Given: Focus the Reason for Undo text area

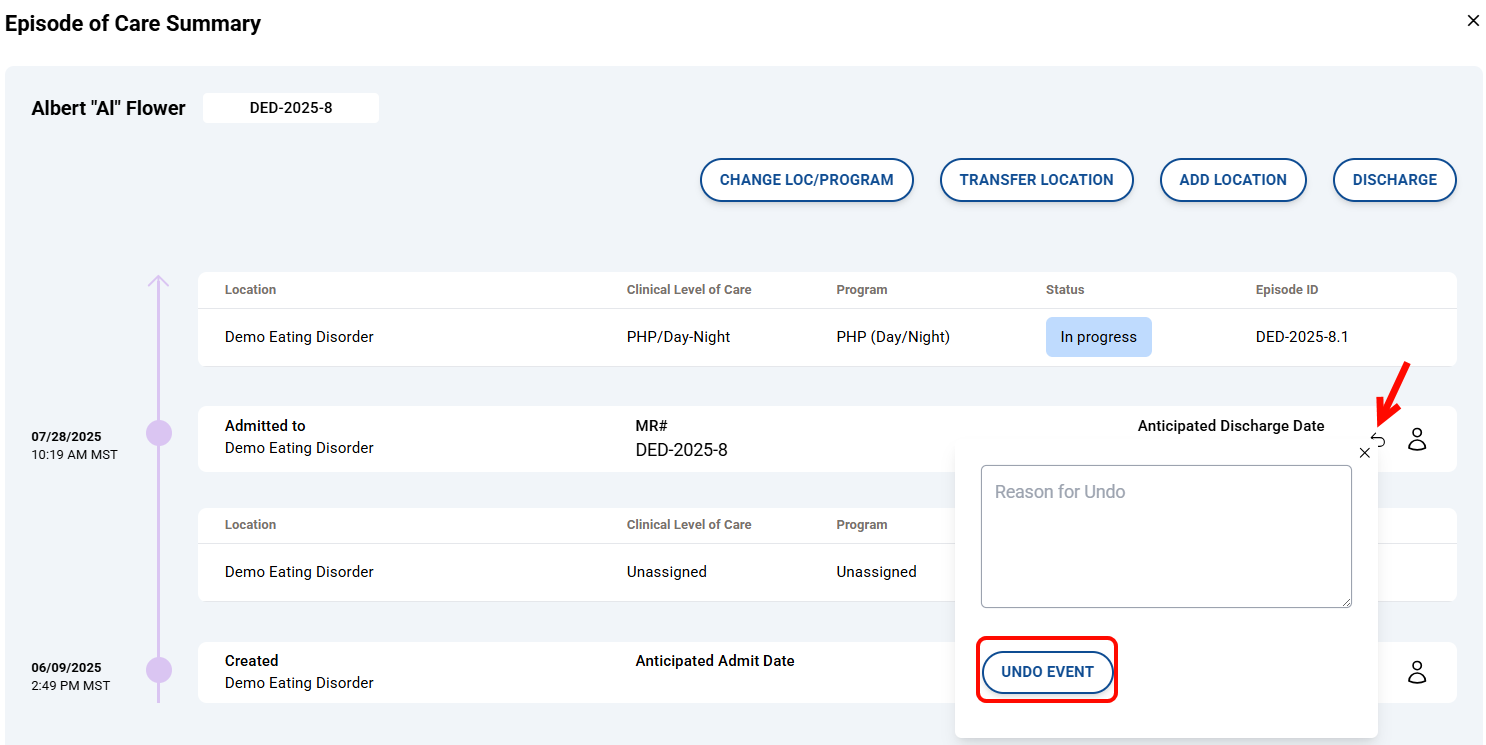Looking at the screenshot, I should click(x=1165, y=535).
